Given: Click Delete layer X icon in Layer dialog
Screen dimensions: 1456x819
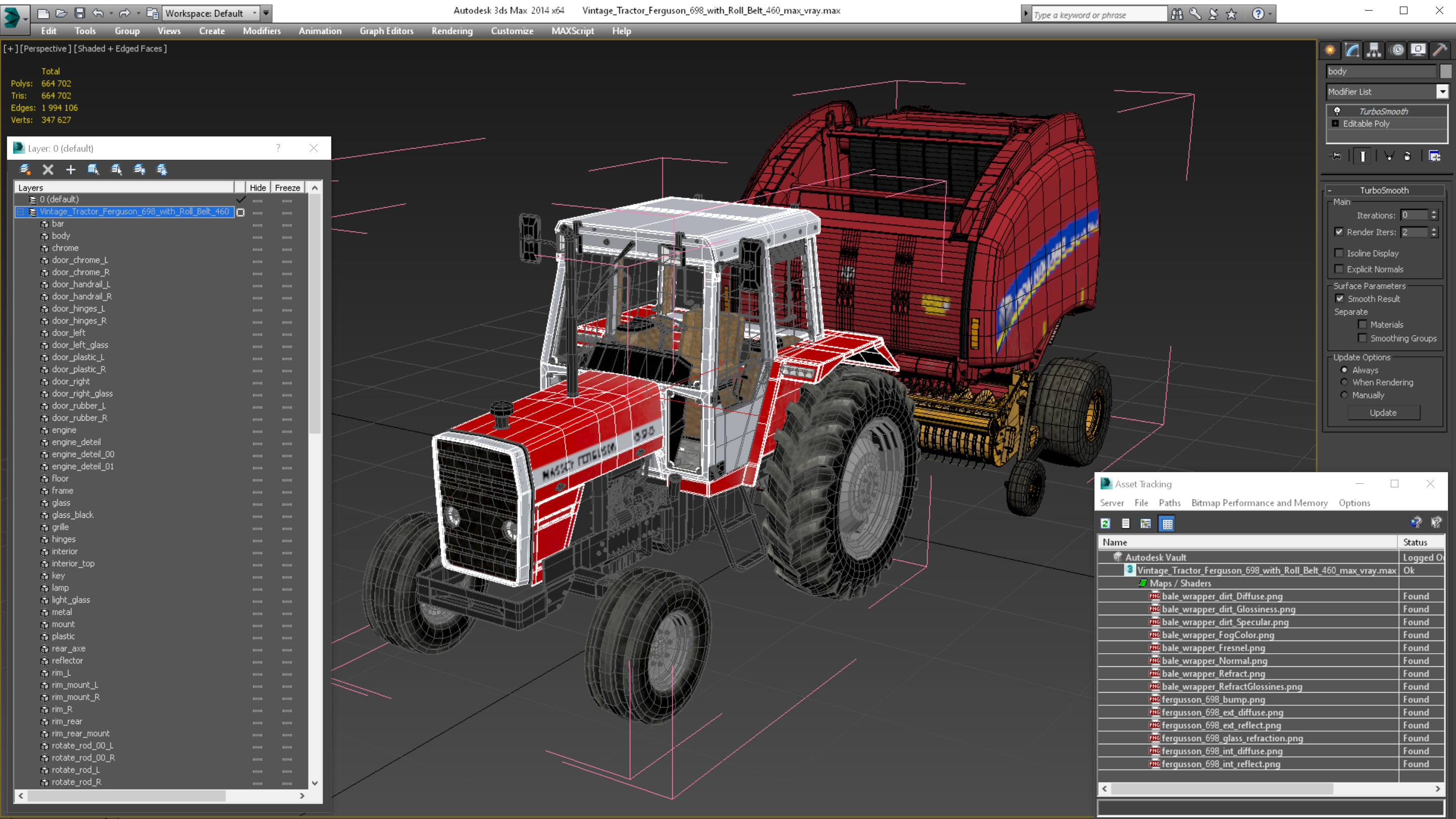Looking at the screenshot, I should 48,169.
